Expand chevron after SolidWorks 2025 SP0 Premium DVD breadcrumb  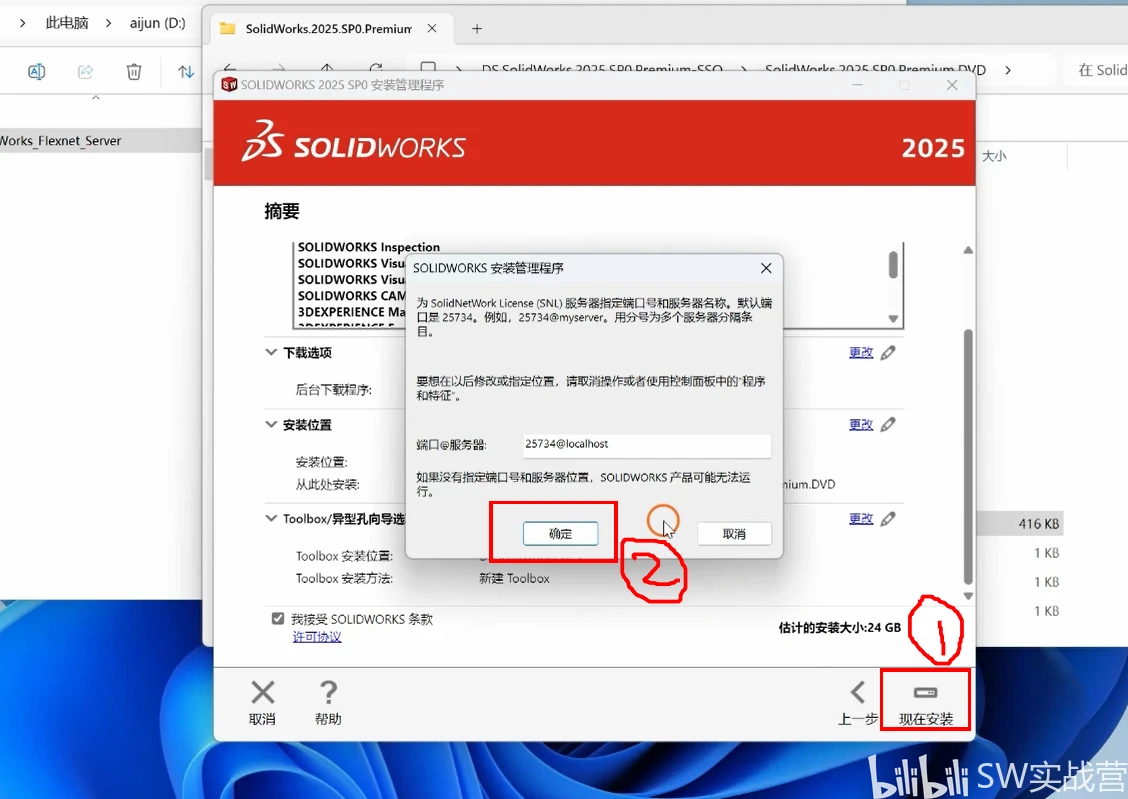pyautogui.click(x=1008, y=70)
